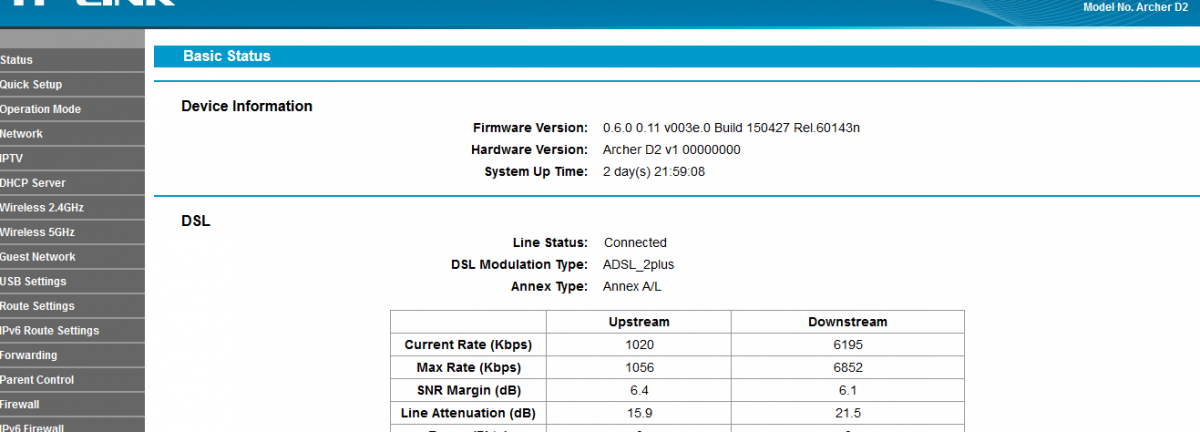Click the Line Status label
Viewport: 1200px width, 432px height.
point(550,243)
